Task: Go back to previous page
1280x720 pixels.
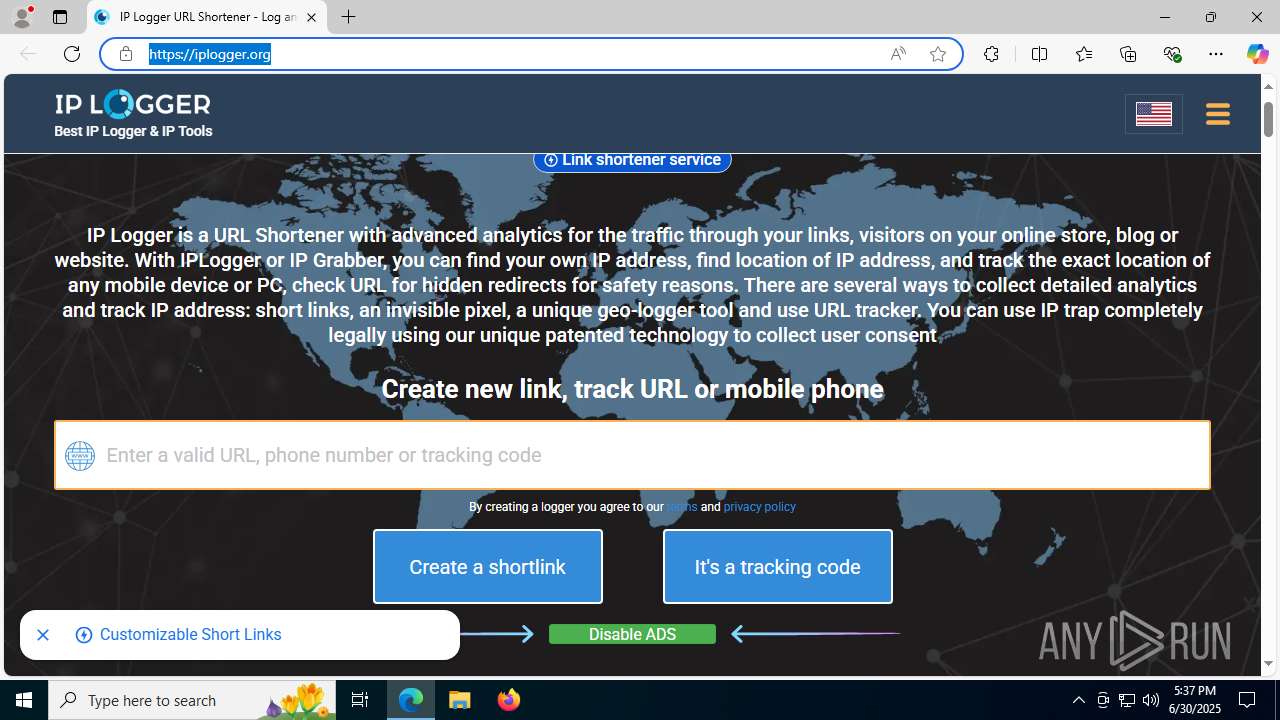Action: (28, 54)
